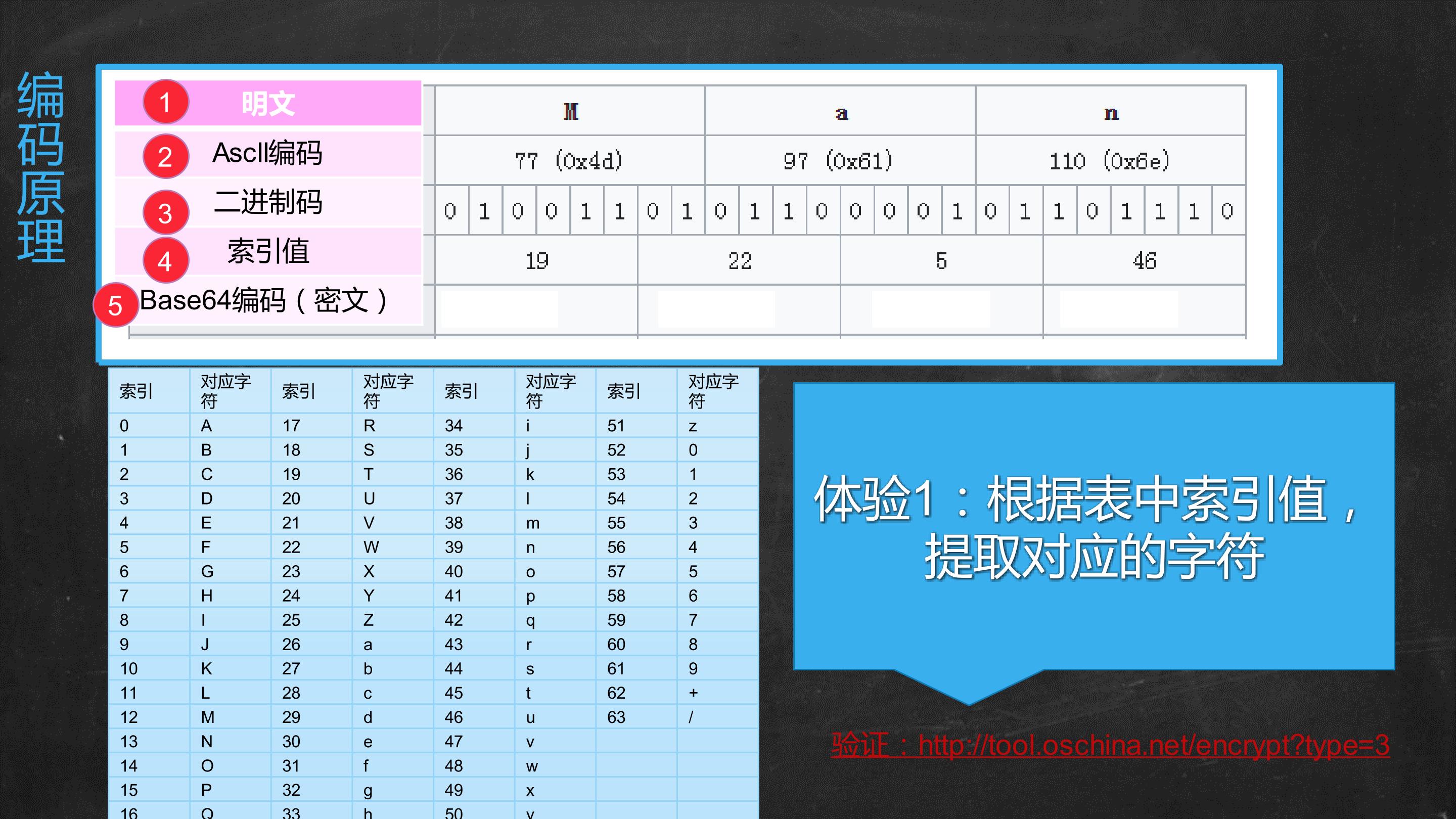
Task: Select the Base64编码(密文) row label
Action: [264, 300]
